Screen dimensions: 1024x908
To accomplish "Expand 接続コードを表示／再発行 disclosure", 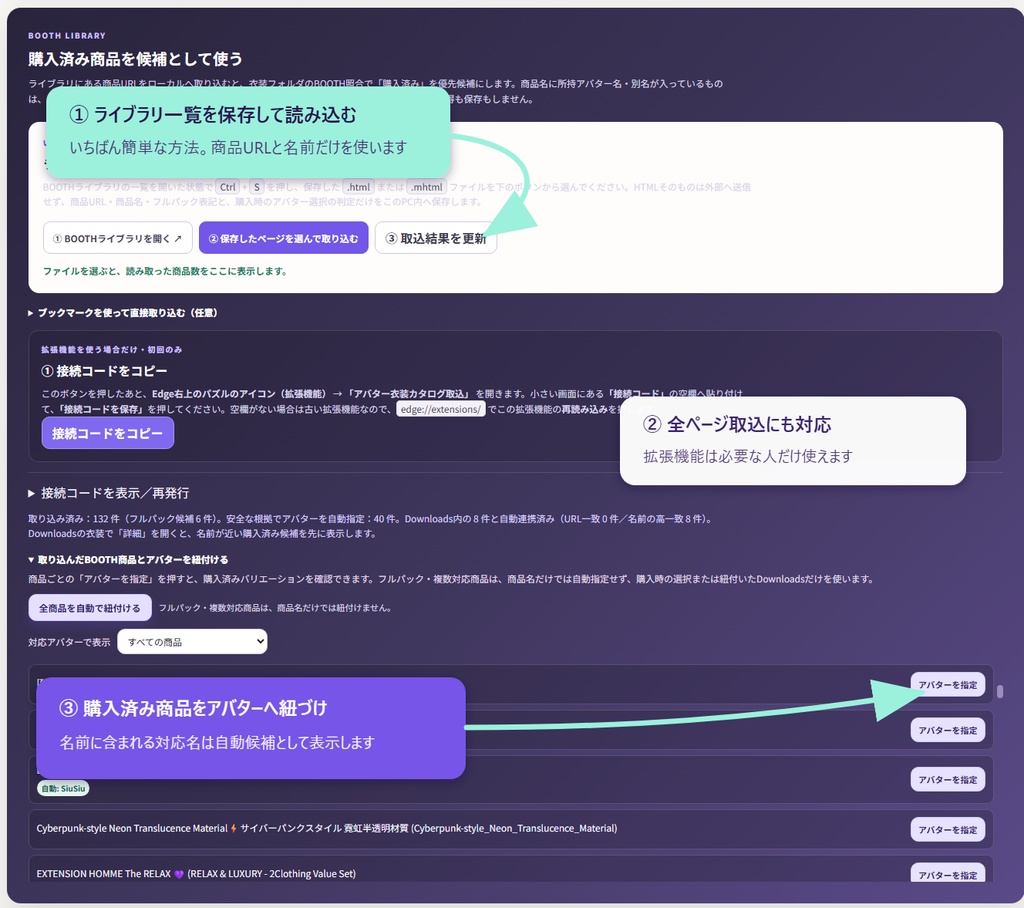I will click(108, 493).
